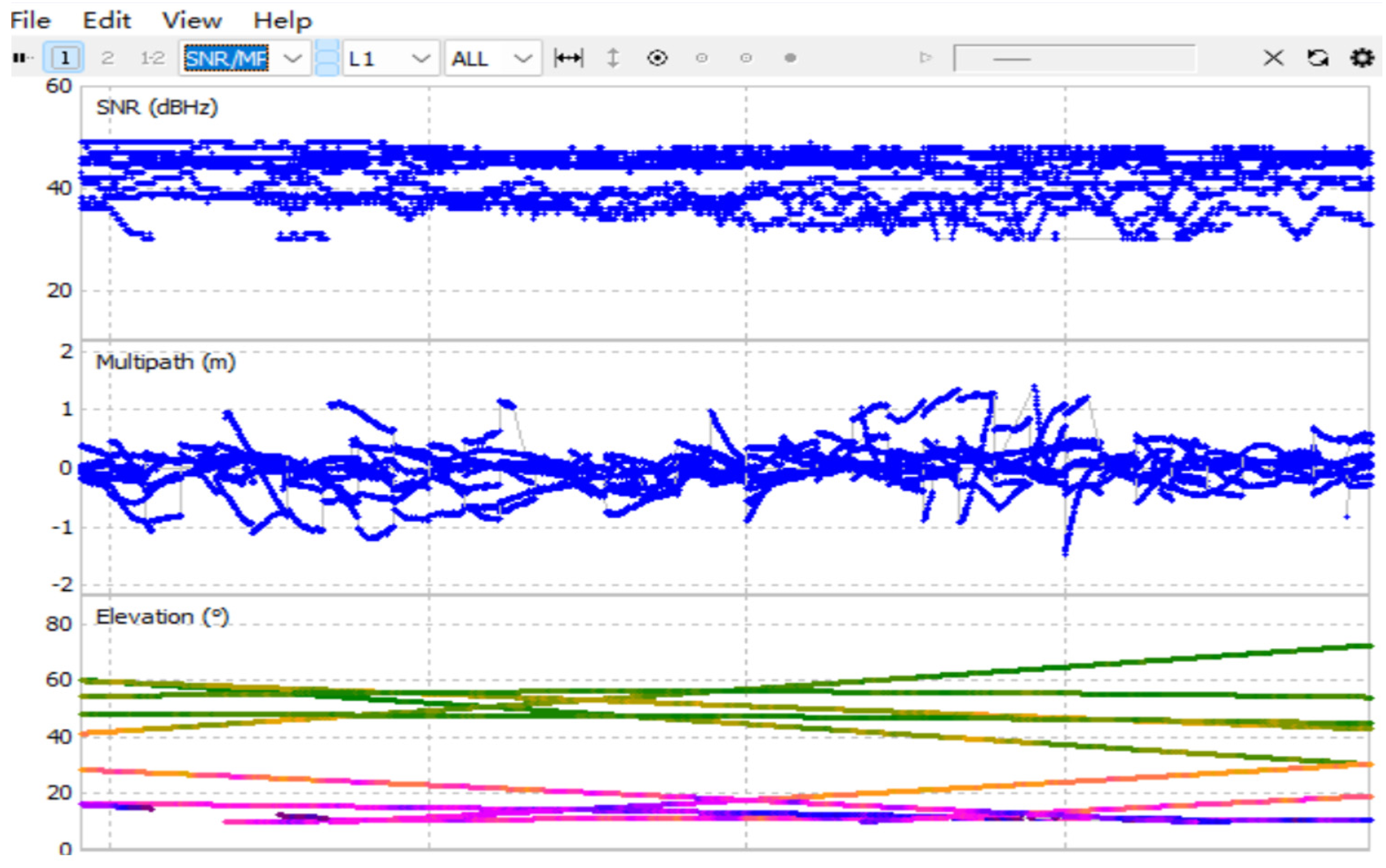
Task: Click the fit vertical range icon
Action: 613,58
